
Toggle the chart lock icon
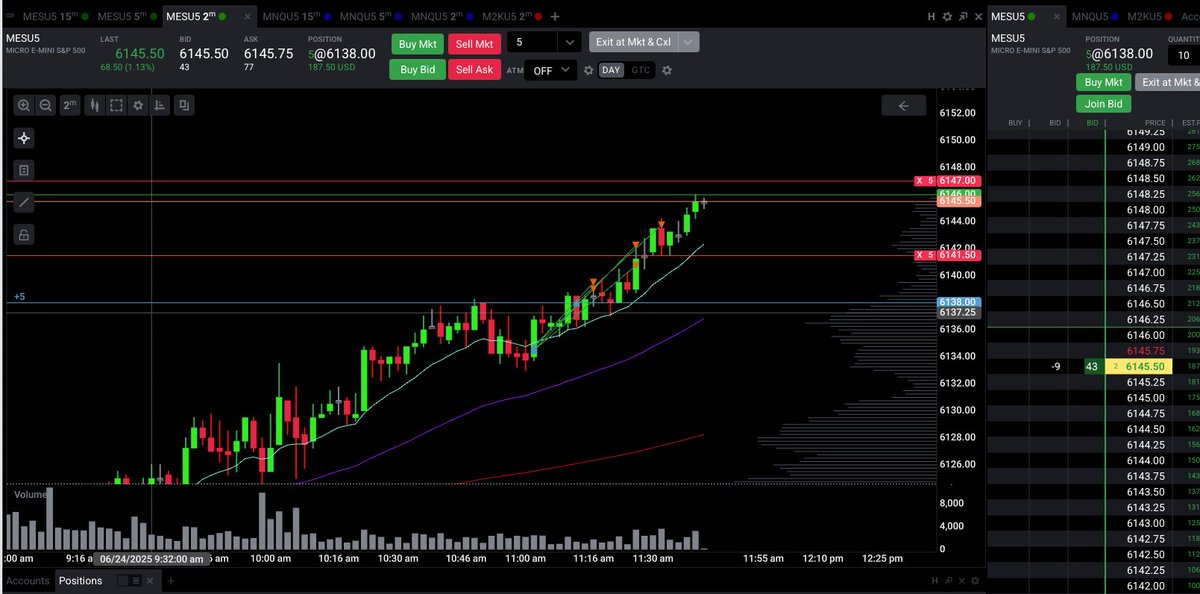24,233
